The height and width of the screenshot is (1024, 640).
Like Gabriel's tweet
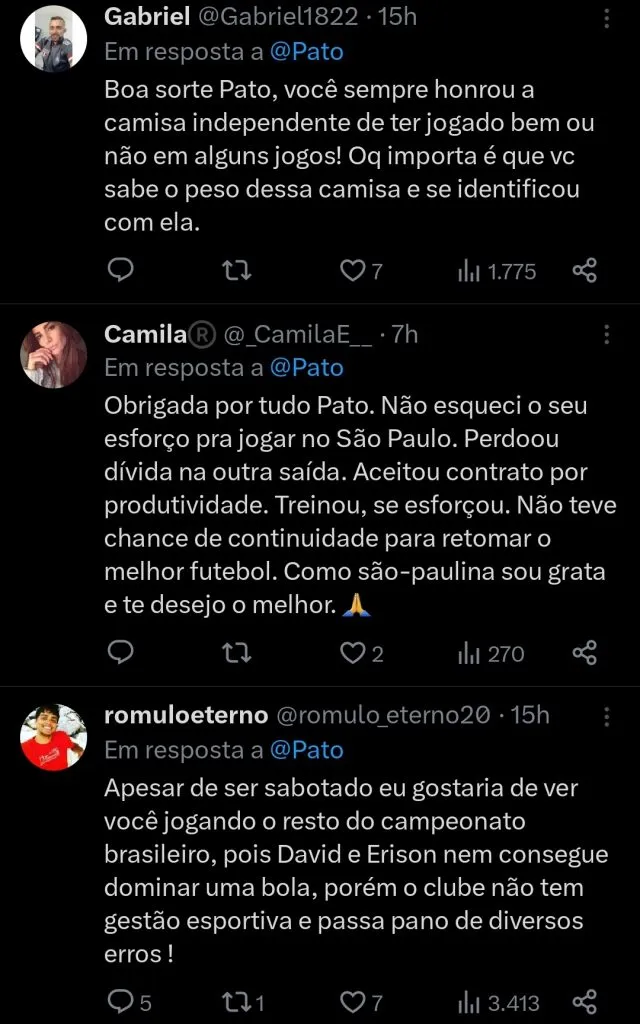(352, 270)
